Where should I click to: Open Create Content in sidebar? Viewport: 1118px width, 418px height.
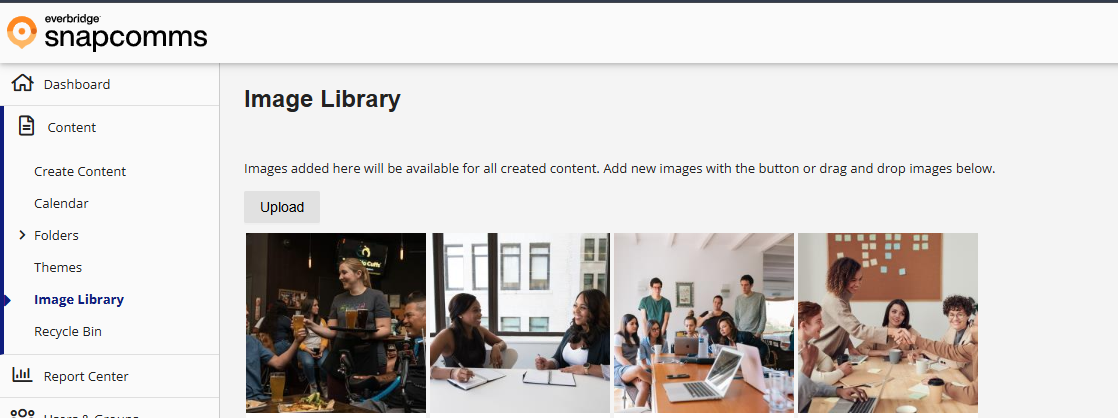(80, 171)
